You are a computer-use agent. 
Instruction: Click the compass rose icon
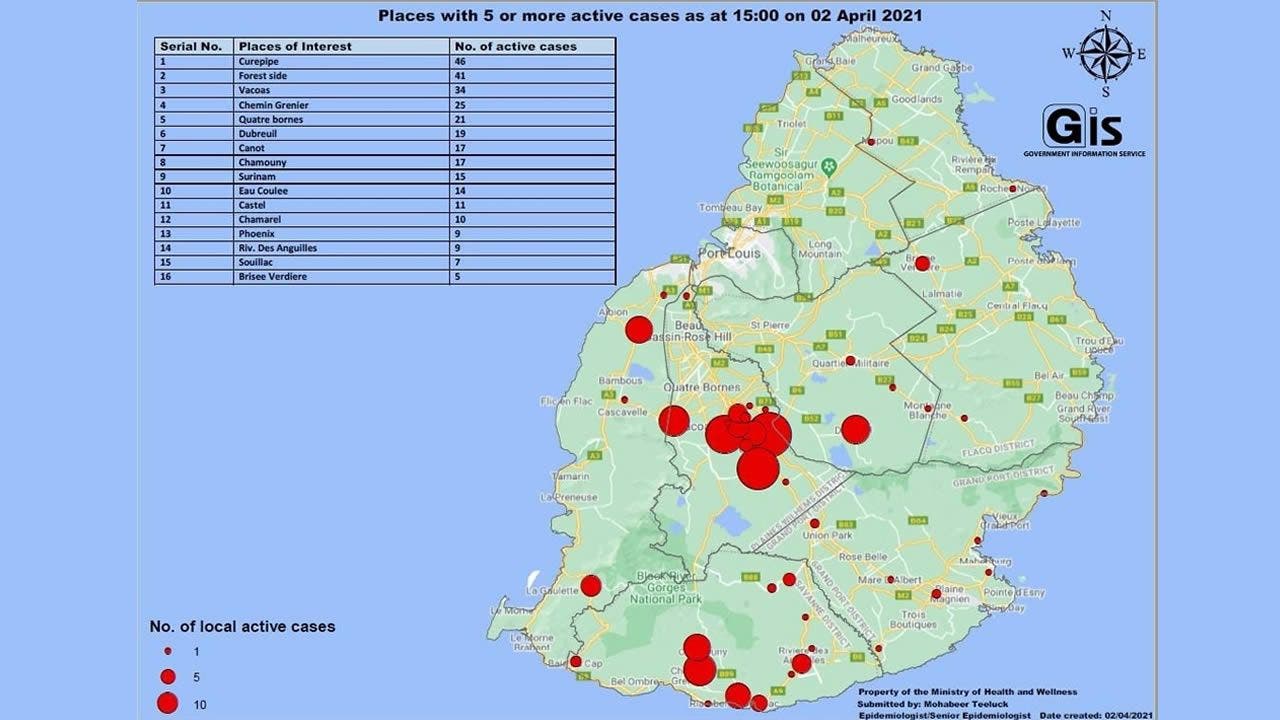(x=1106, y=53)
